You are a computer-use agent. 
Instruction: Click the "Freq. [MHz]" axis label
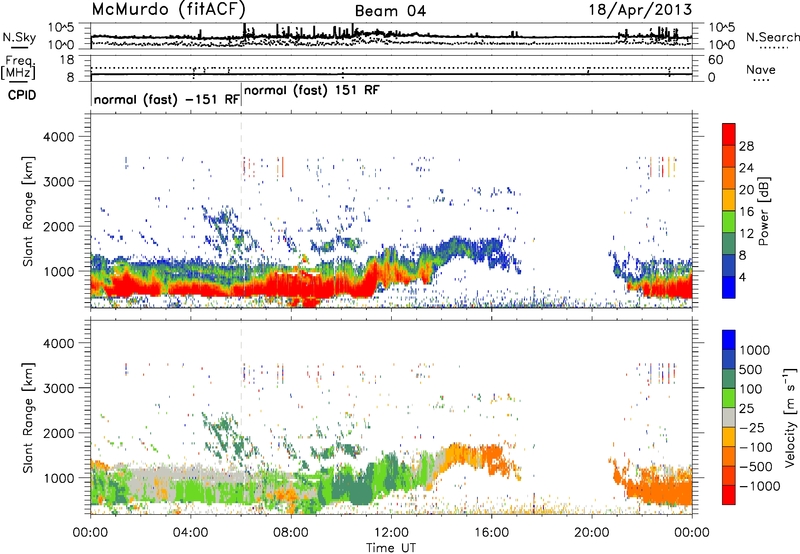(x=18, y=68)
